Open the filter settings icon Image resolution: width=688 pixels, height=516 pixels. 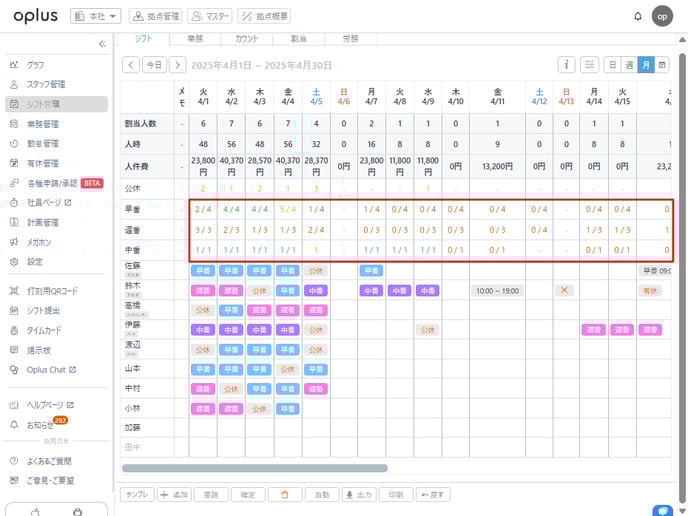click(590, 64)
